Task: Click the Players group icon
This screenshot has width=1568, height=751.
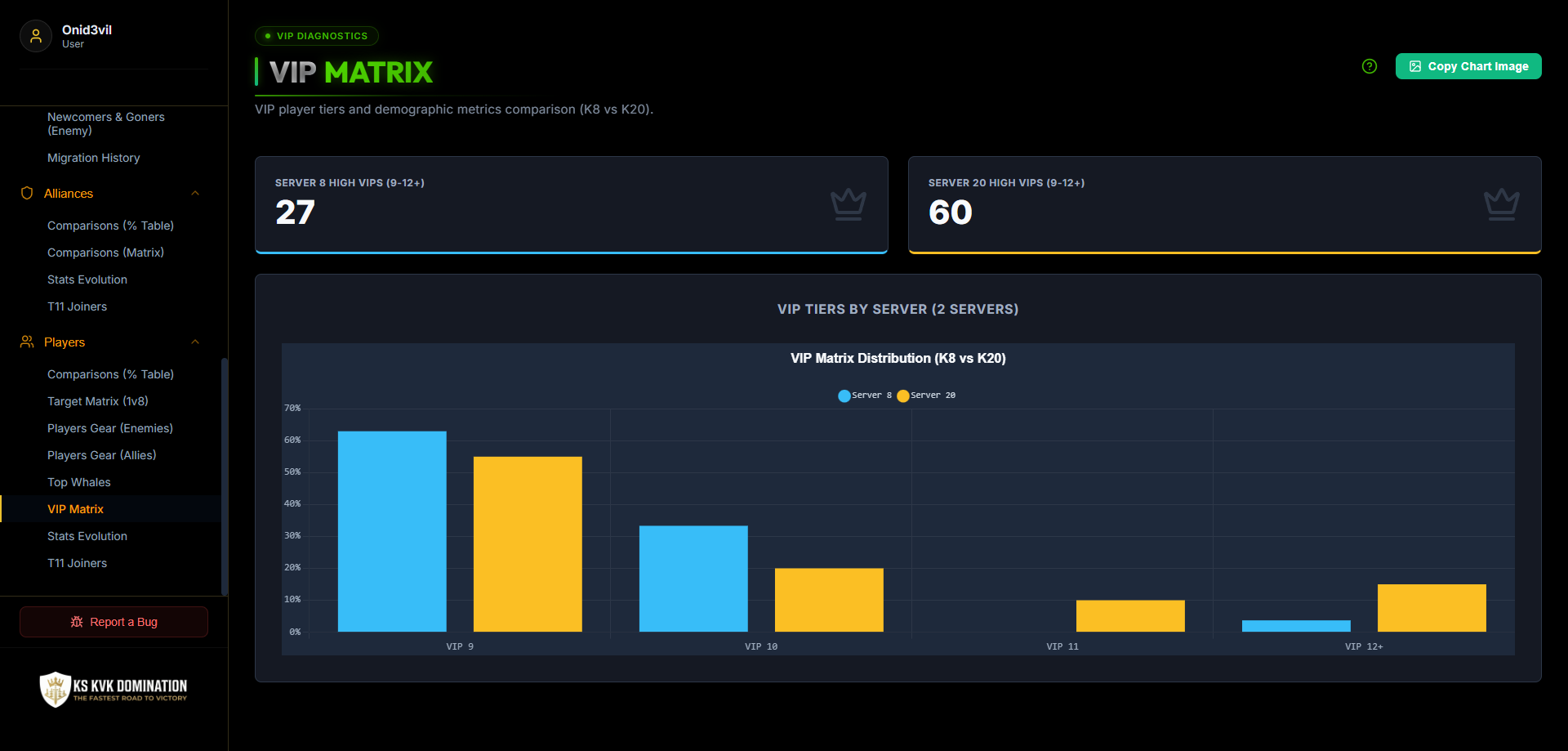Action: [27, 342]
